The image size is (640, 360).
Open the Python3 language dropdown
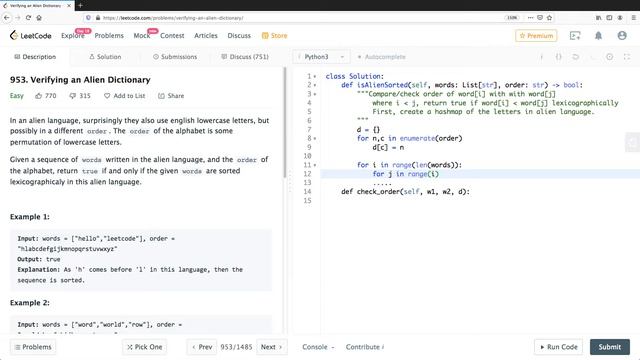[321, 57]
